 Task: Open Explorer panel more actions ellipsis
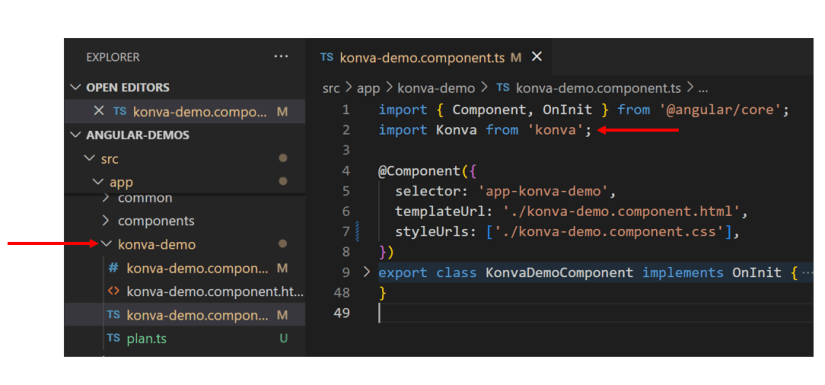(x=281, y=56)
